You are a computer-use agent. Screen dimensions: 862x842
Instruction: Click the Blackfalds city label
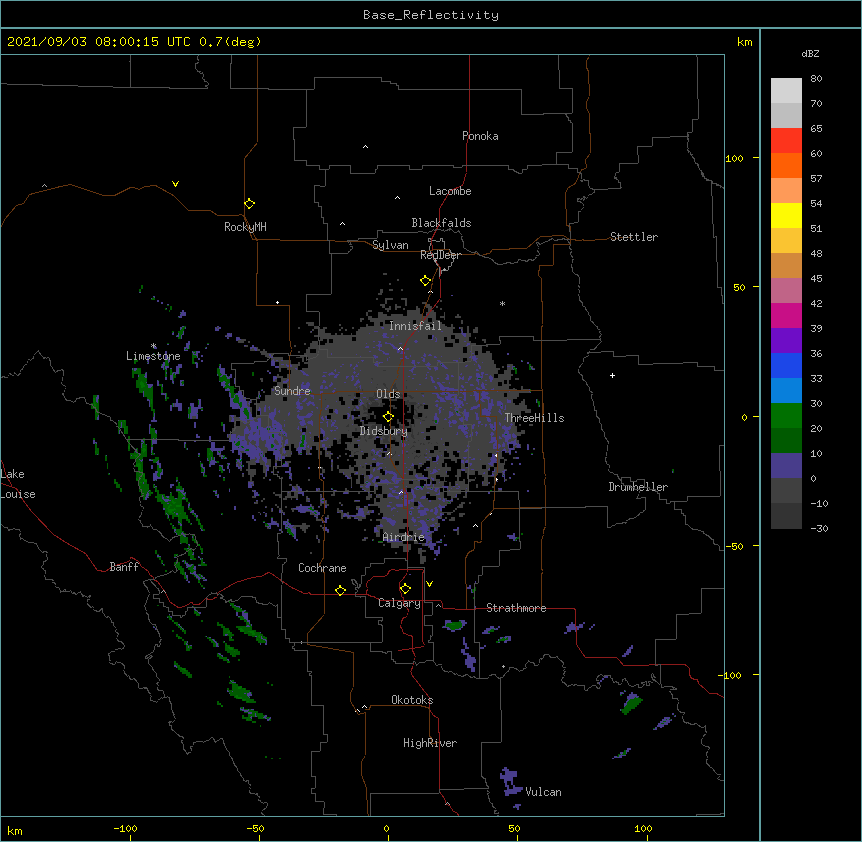pos(441,223)
